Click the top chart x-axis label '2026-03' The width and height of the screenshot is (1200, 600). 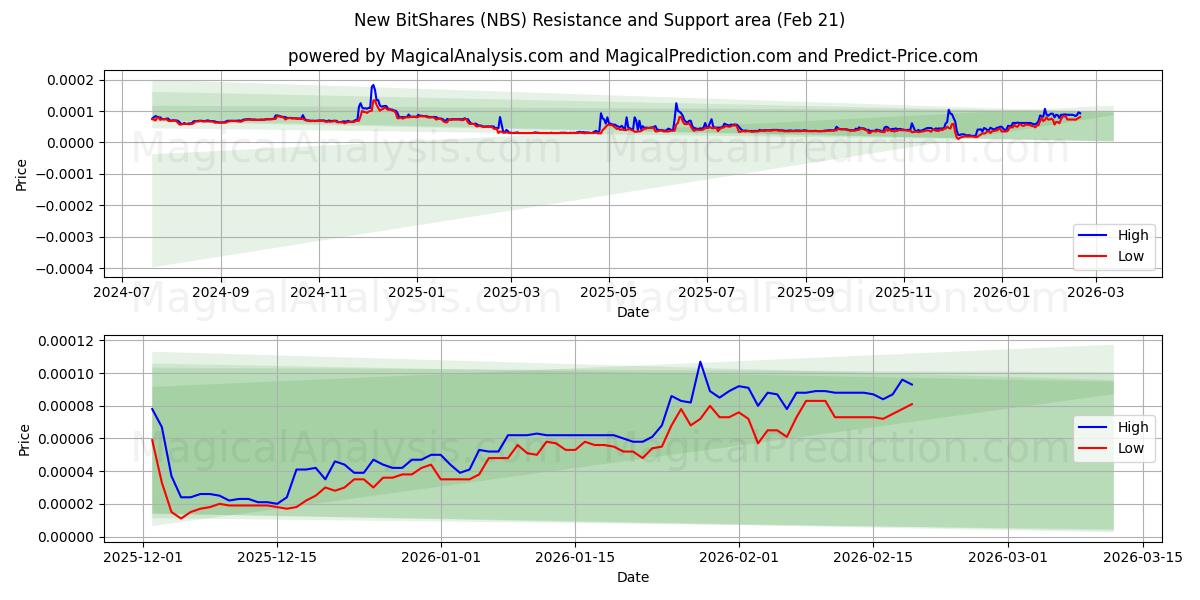coord(1096,292)
